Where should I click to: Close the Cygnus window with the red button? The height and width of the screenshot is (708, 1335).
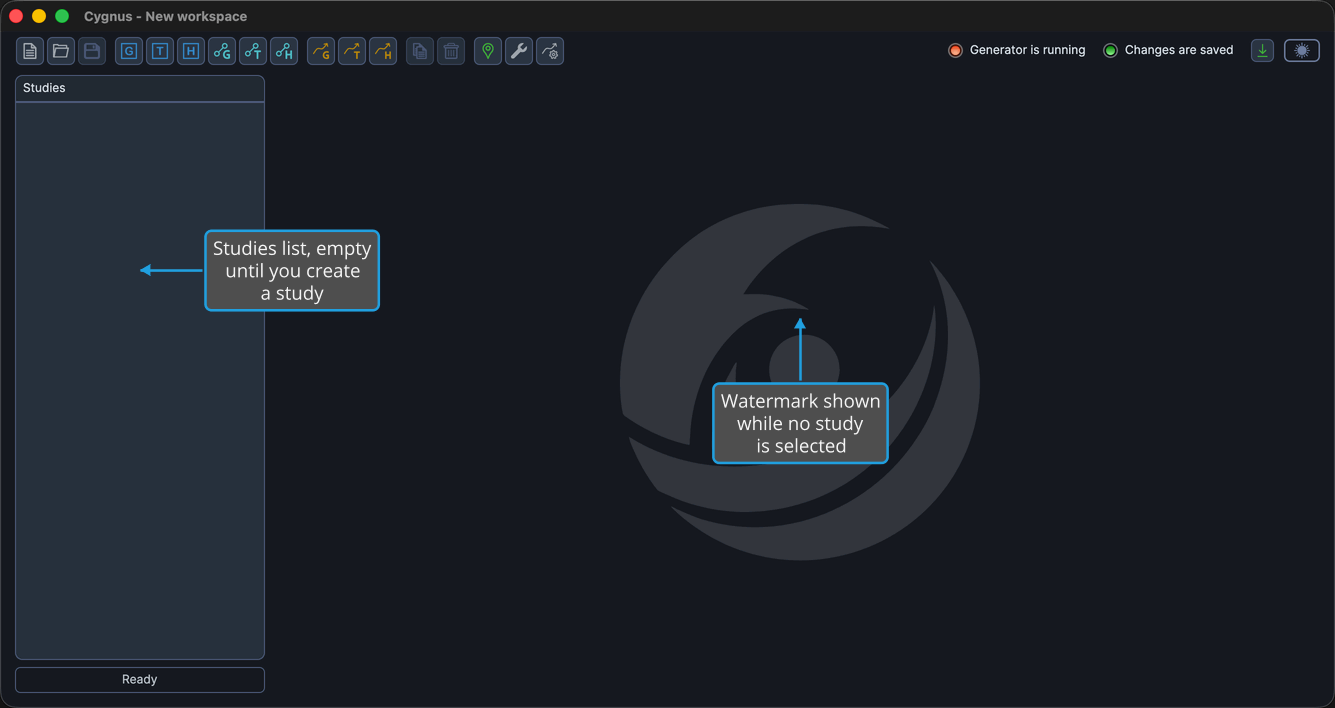coord(16,16)
